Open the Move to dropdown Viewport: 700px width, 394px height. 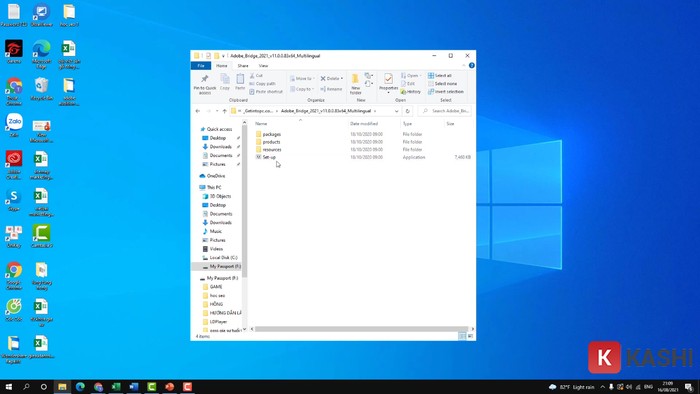point(302,79)
